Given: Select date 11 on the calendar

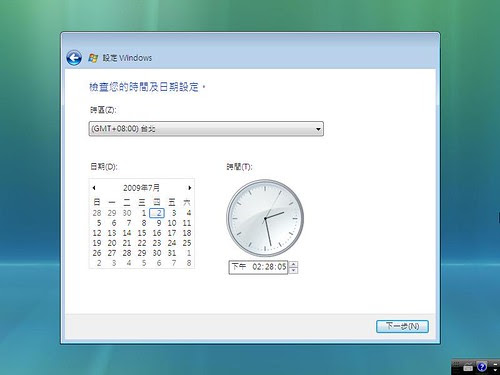Looking at the screenshot, I should tap(187, 223).
